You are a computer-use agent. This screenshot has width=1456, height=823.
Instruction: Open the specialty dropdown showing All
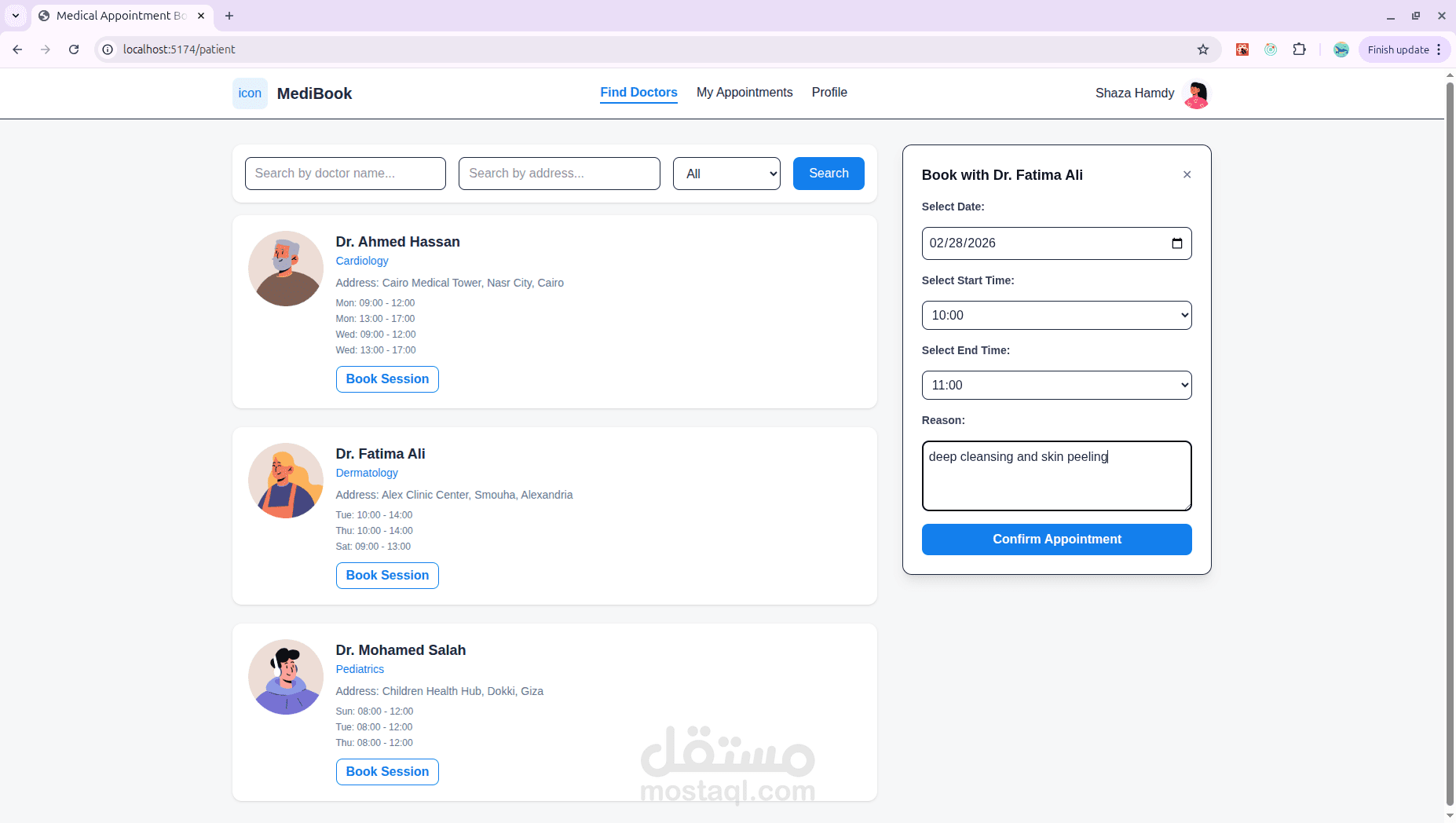tap(726, 173)
